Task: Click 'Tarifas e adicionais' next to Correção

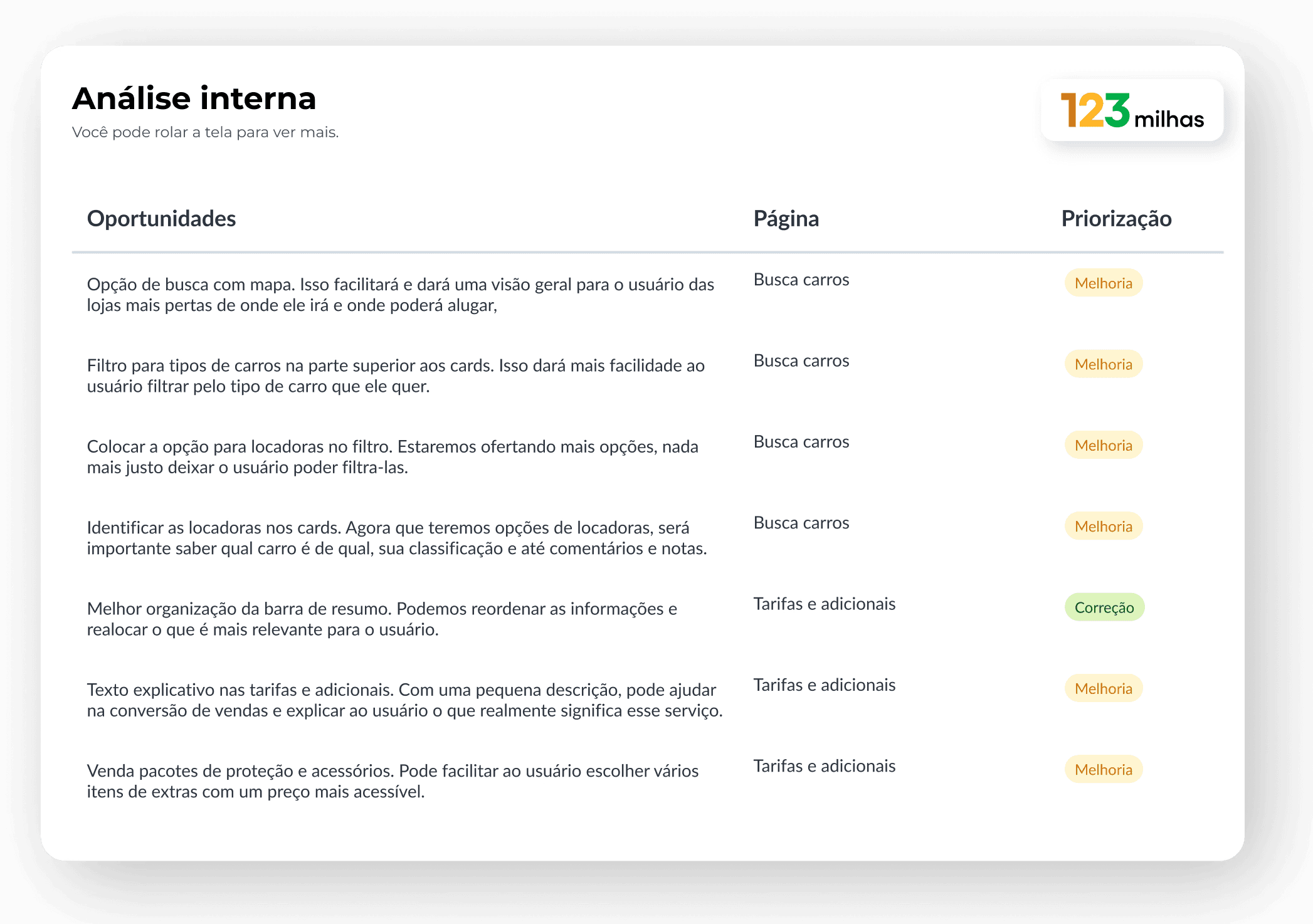Action: pos(824,604)
